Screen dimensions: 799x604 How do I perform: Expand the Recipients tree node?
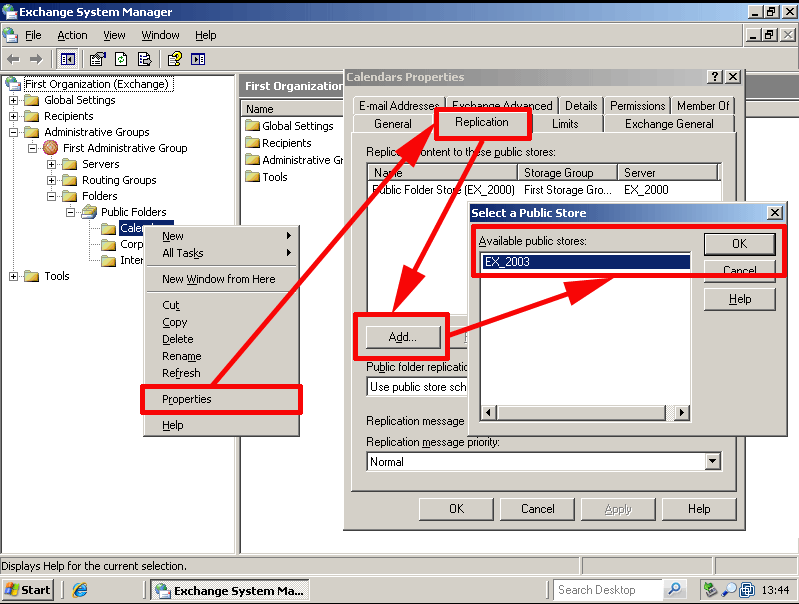pos(13,116)
